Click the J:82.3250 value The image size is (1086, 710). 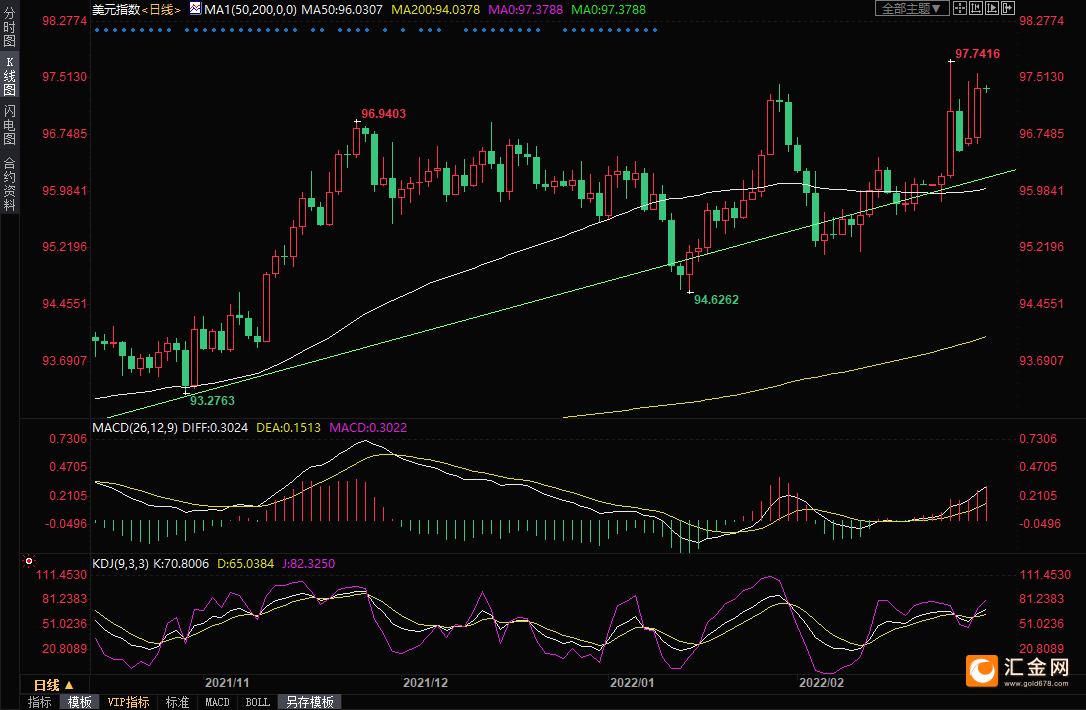point(309,564)
